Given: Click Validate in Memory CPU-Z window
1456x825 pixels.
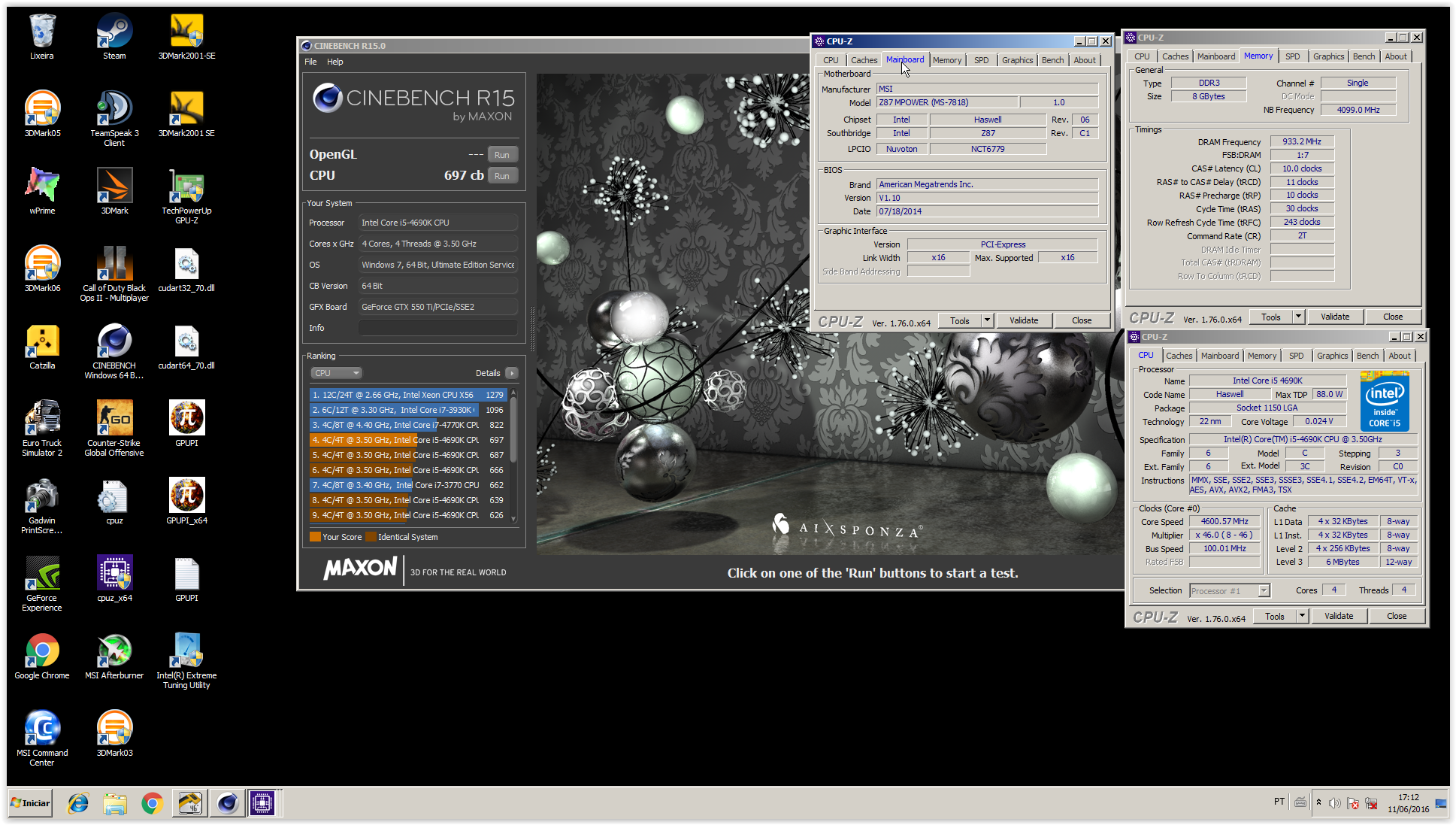Looking at the screenshot, I should coord(1335,317).
